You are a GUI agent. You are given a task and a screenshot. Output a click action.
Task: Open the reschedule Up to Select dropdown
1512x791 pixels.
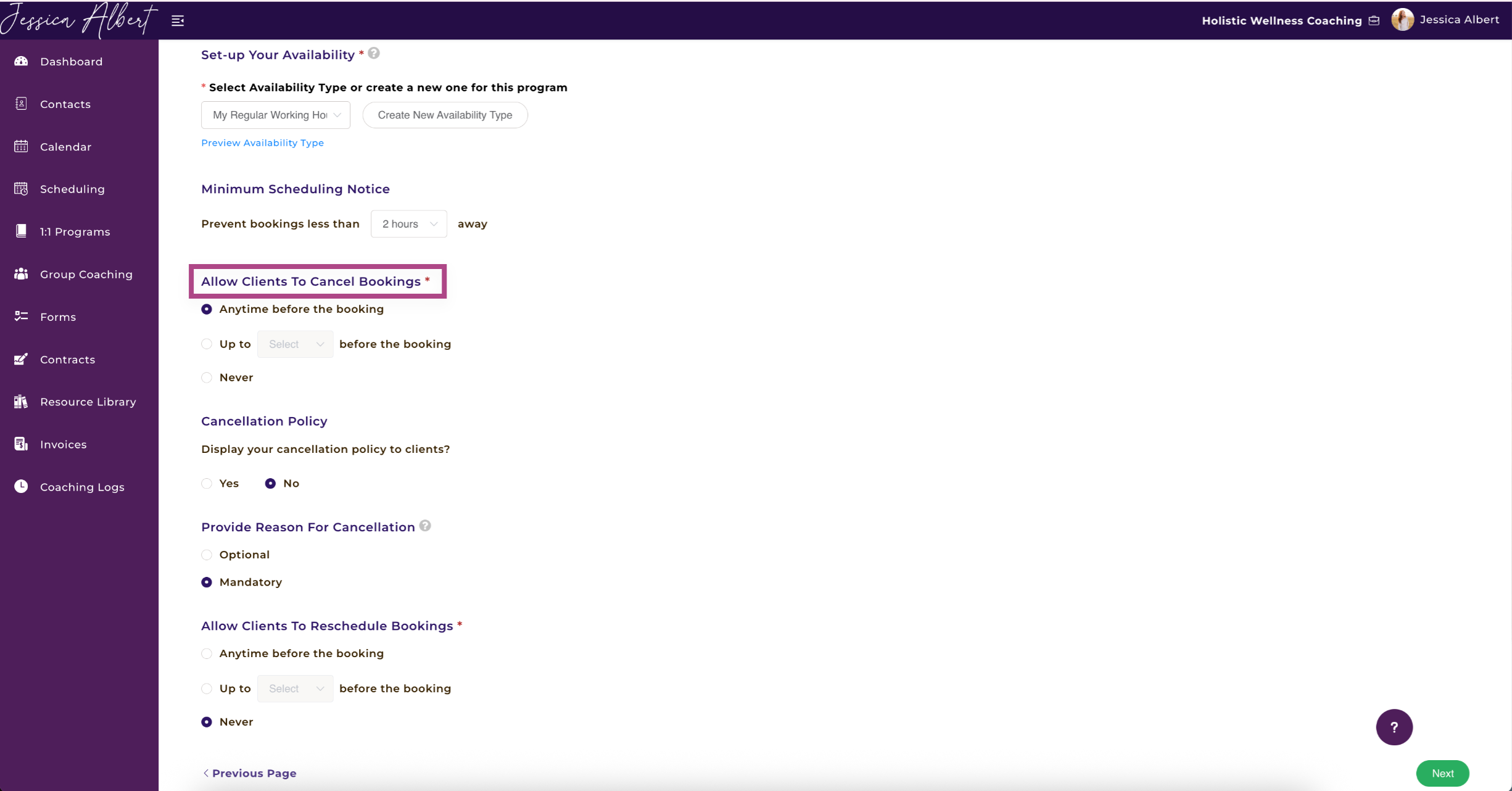295,689
